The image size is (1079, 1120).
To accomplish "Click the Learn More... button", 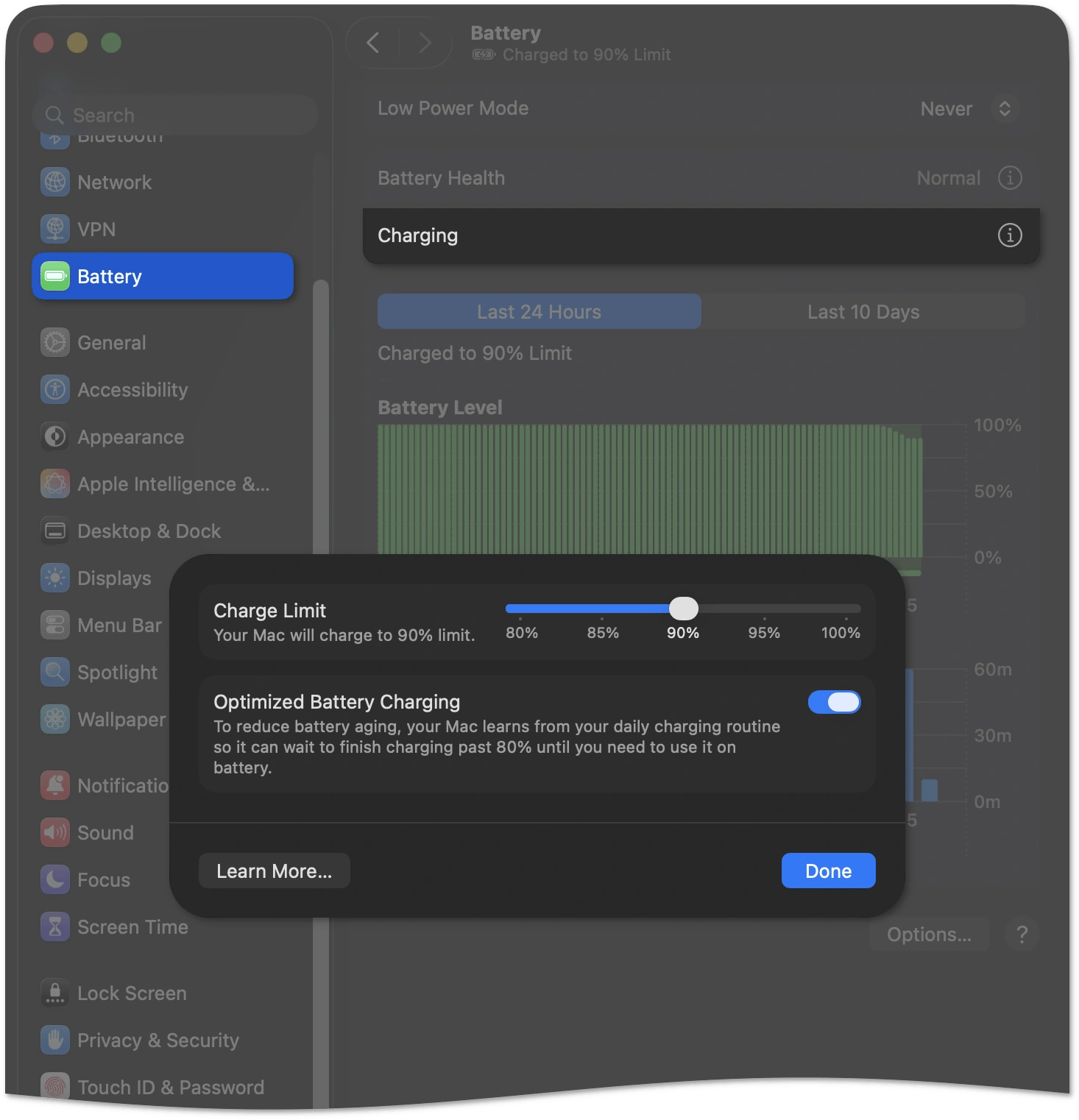I will click(274, 871).
